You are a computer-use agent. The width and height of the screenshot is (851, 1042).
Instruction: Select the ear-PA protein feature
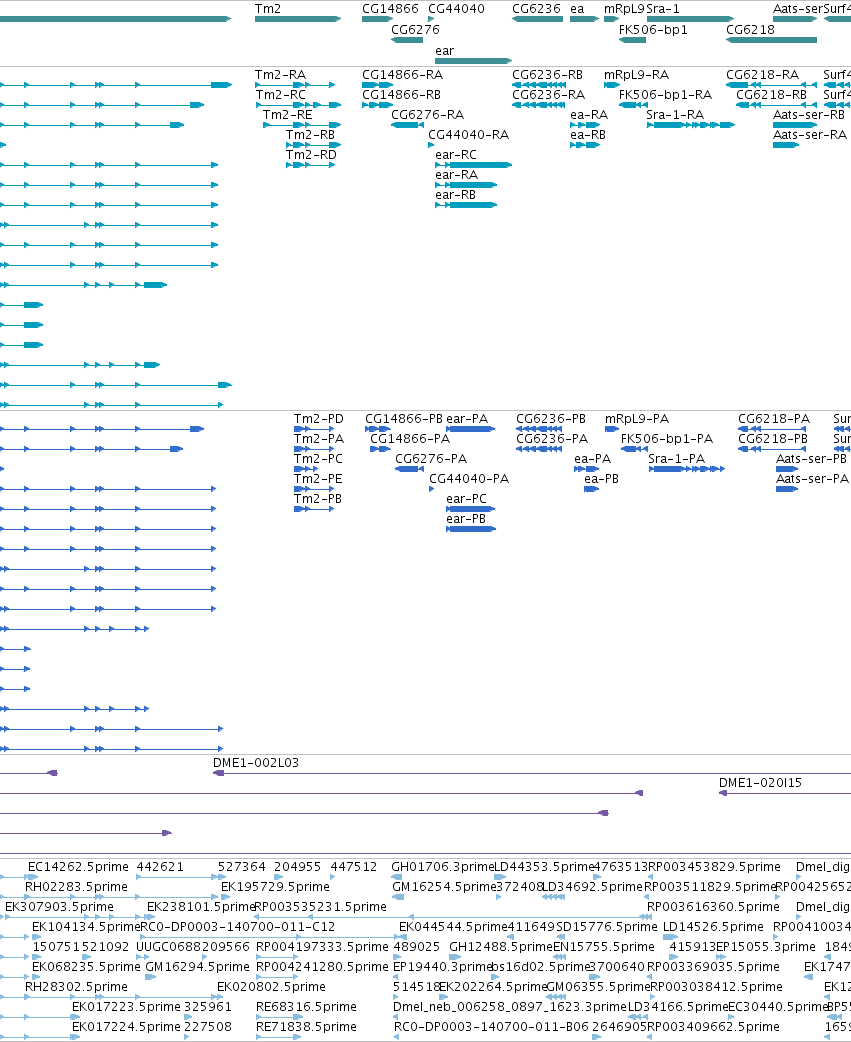471,429
